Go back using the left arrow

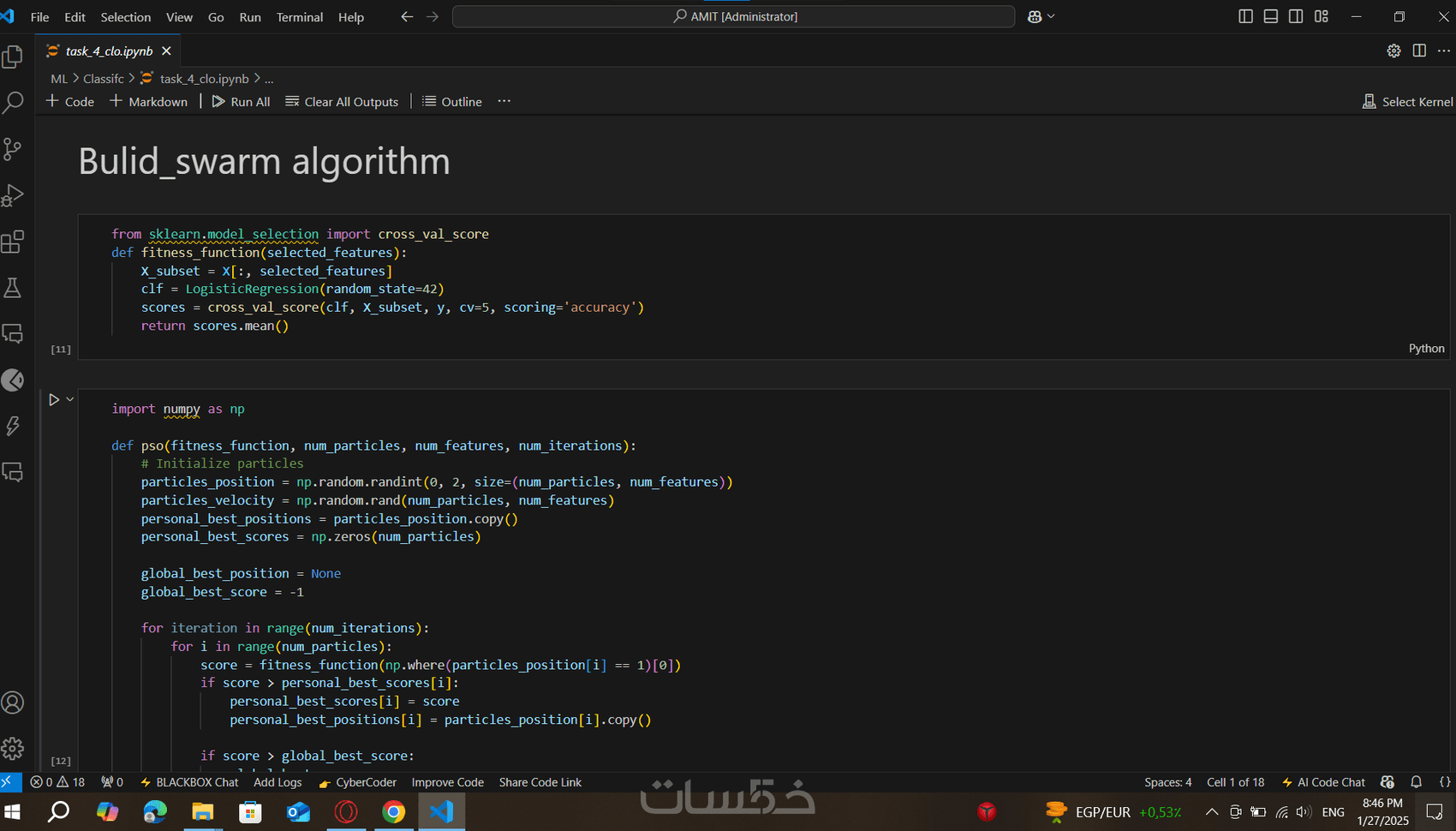click(x=407, y=16)
